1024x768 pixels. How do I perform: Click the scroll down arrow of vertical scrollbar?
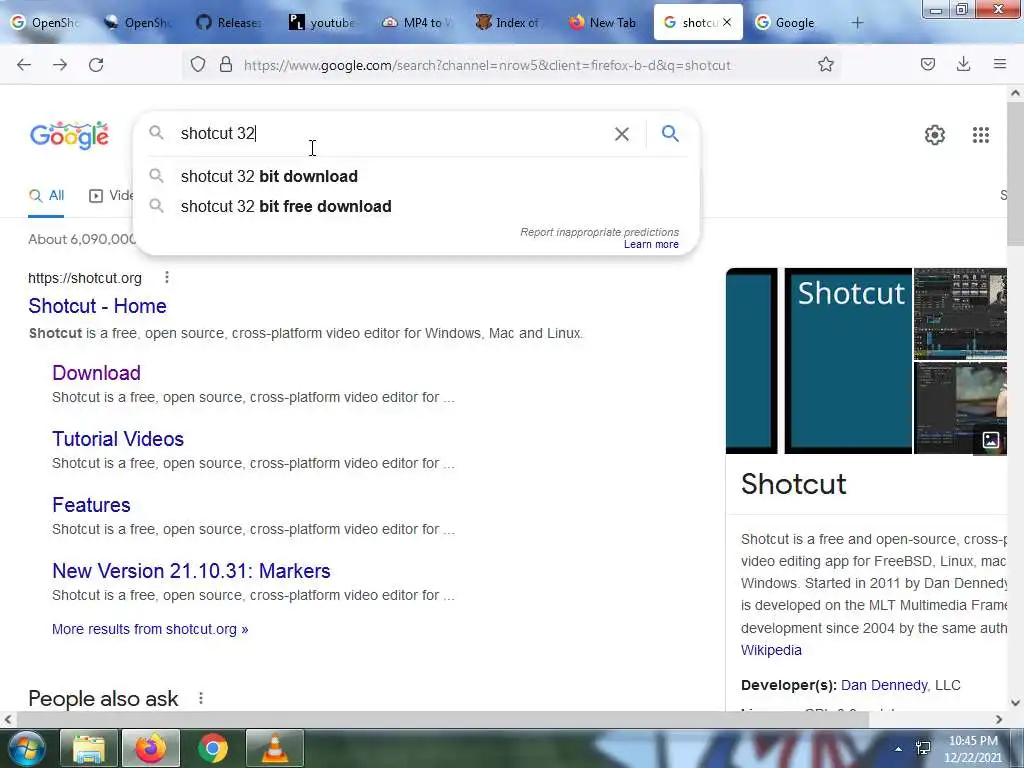[1015, 703]
